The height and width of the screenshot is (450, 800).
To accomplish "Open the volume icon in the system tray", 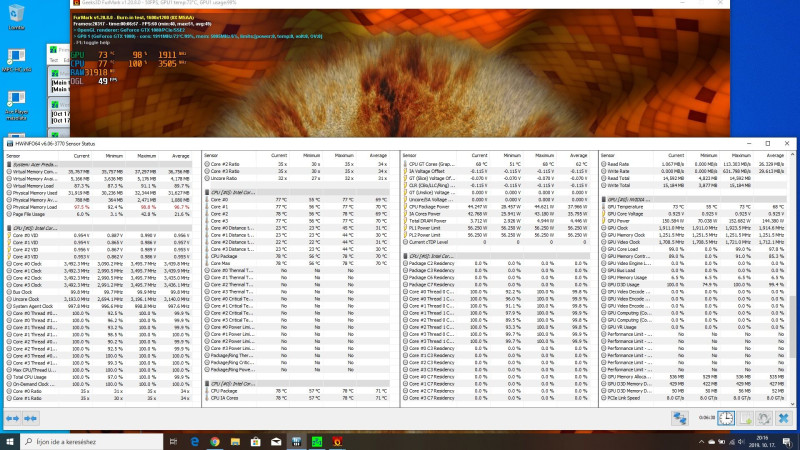I will [741, 442].
